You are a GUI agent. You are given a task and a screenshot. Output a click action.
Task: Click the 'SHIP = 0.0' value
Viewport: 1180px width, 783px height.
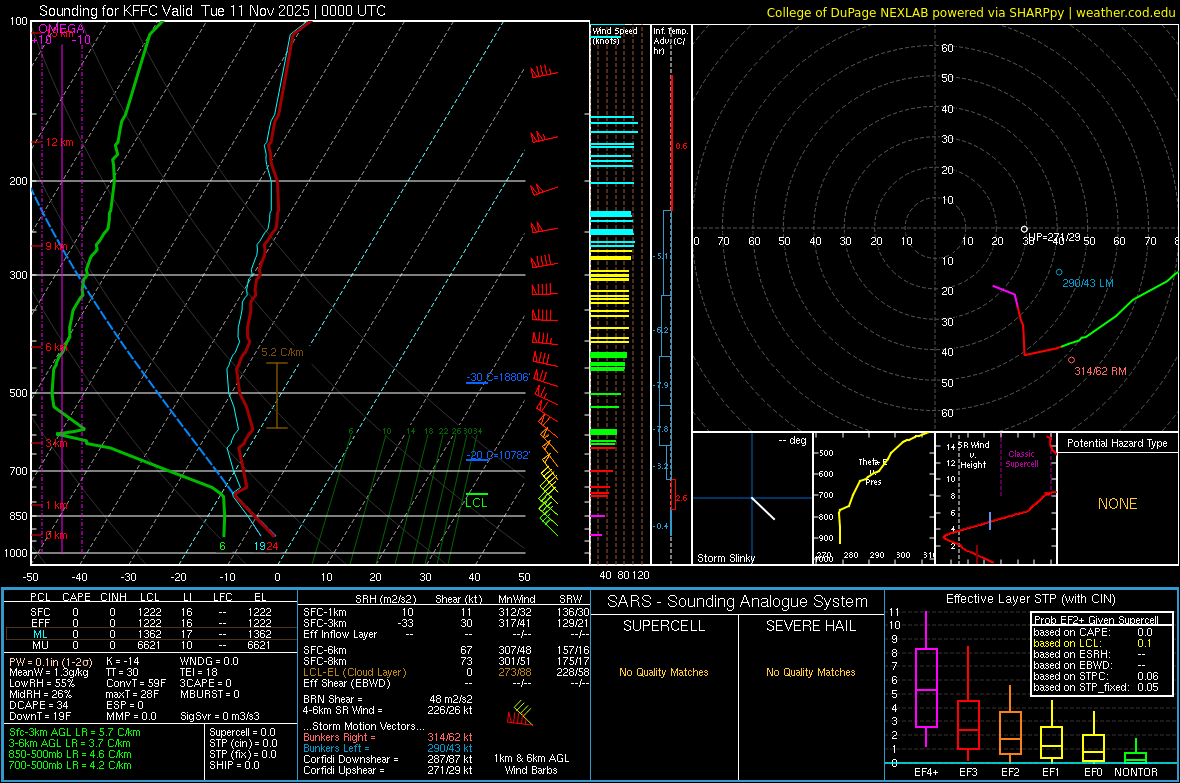click(234, 766)
